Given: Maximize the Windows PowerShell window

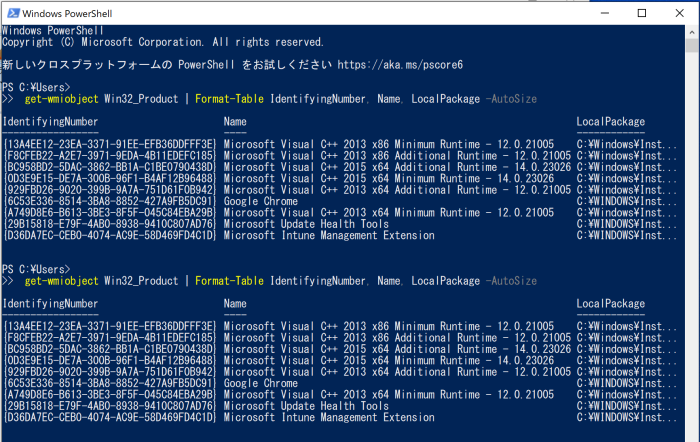Looking at the screenshot, I should [x=642, y=13].
